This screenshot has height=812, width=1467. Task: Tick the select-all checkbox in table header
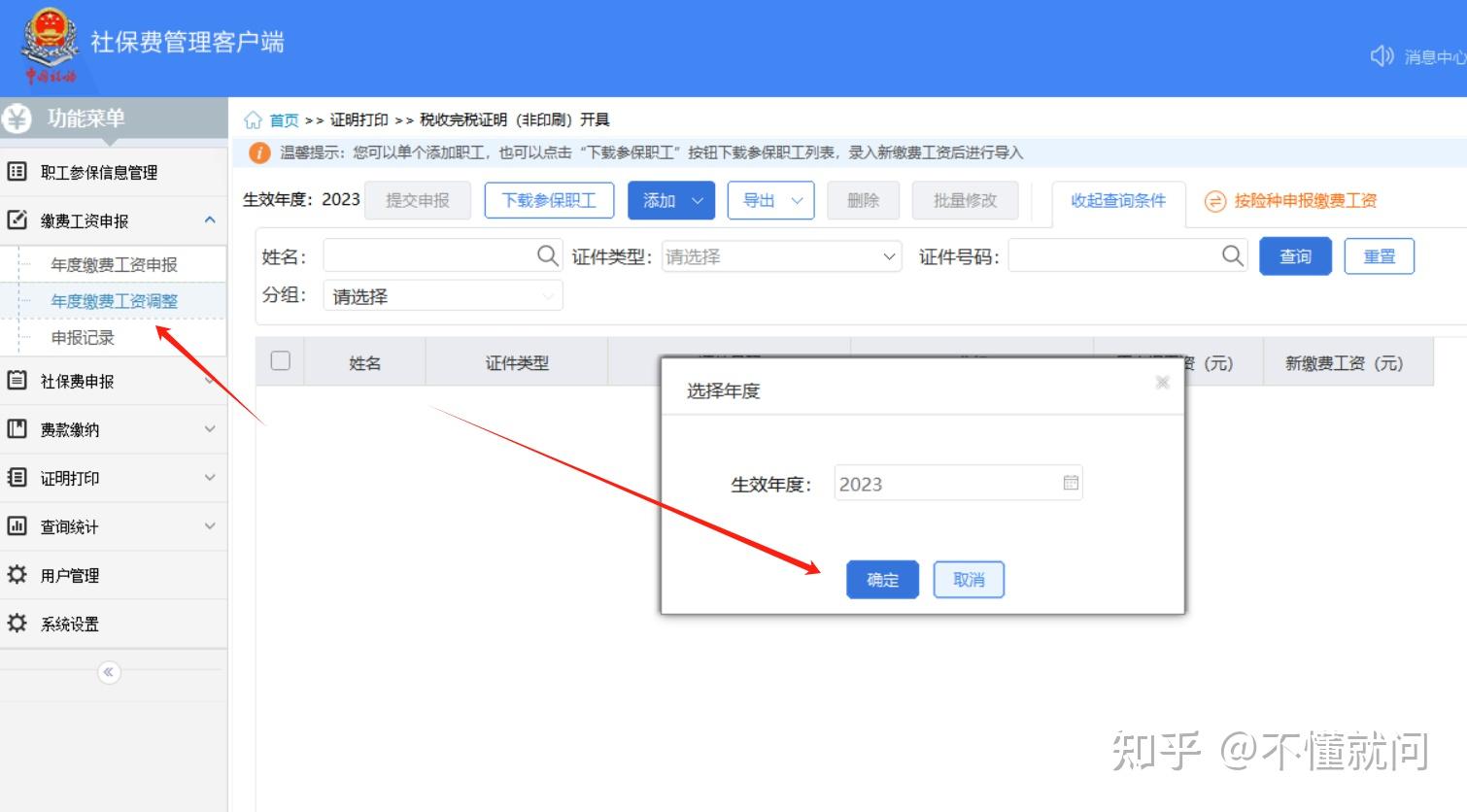(281, 361)
